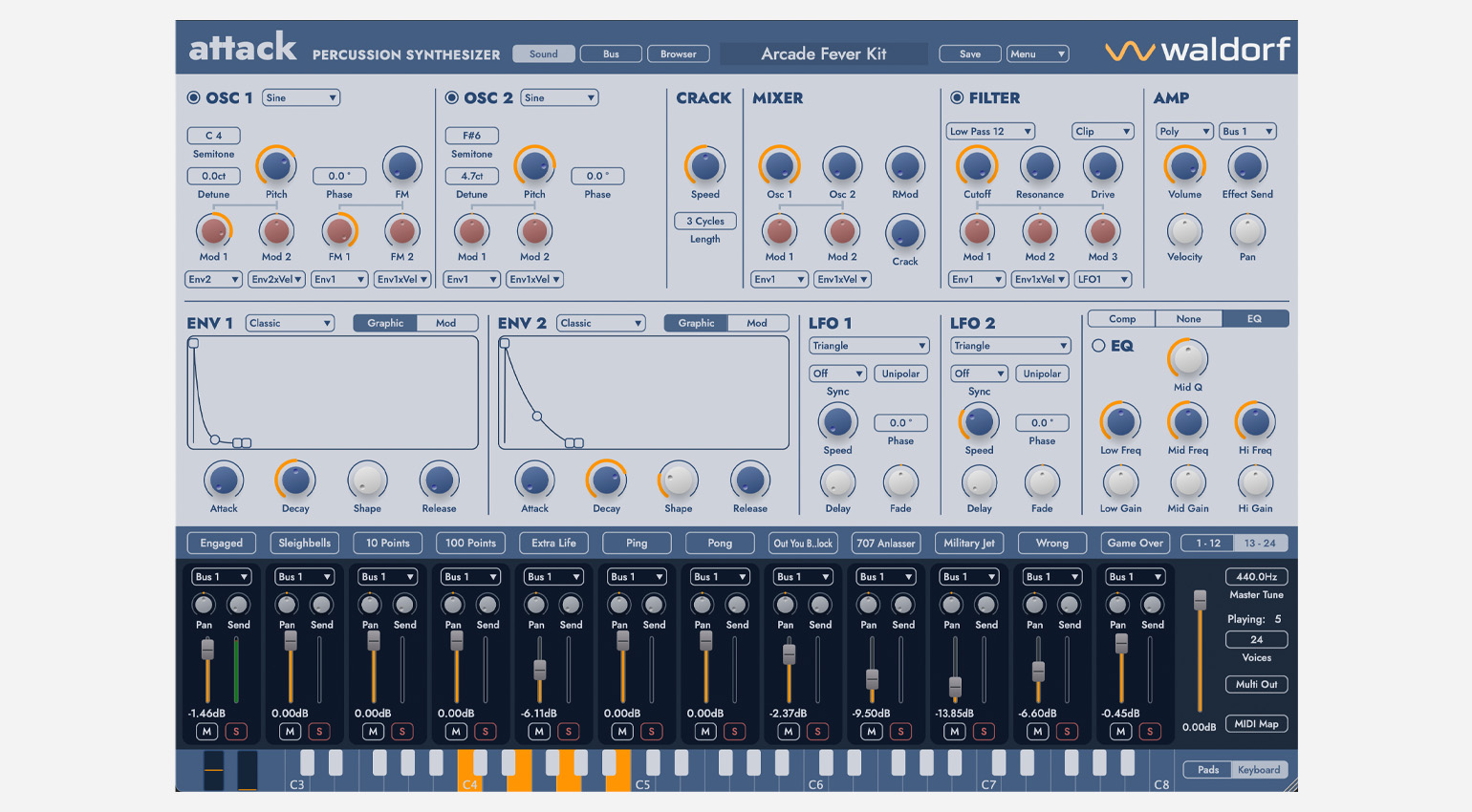Click the EQ Mid Q knob
Viewport: 1472px width, 812px height.
click(x=1187, y=359)
